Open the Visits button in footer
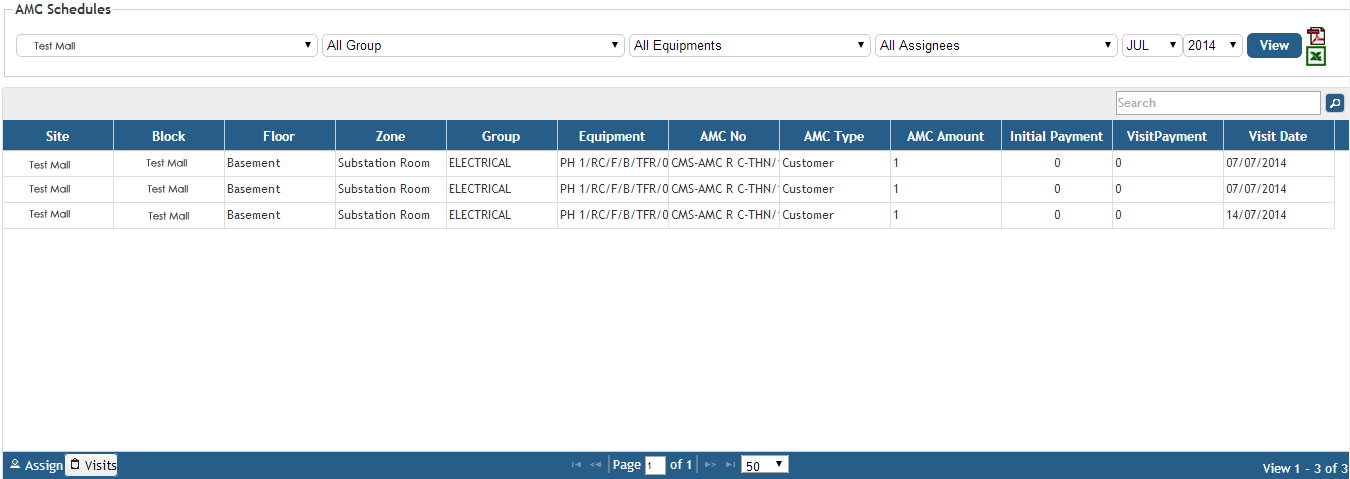This screenshot has height=479, width=1350. point(92,465)
